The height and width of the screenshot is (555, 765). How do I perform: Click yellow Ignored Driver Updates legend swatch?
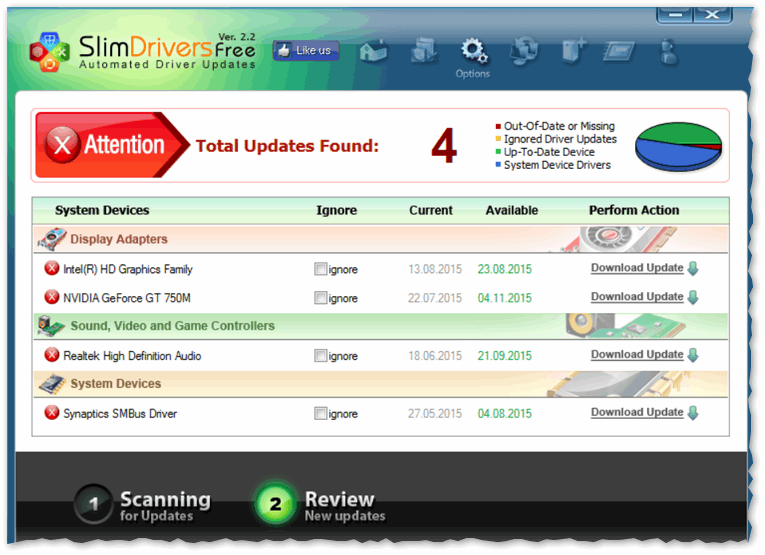click(x=498, y=139)
